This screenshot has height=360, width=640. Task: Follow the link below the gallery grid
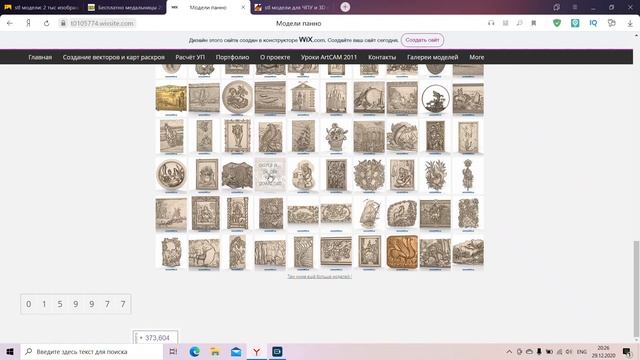pyautogui.click(x=319, y=276)
